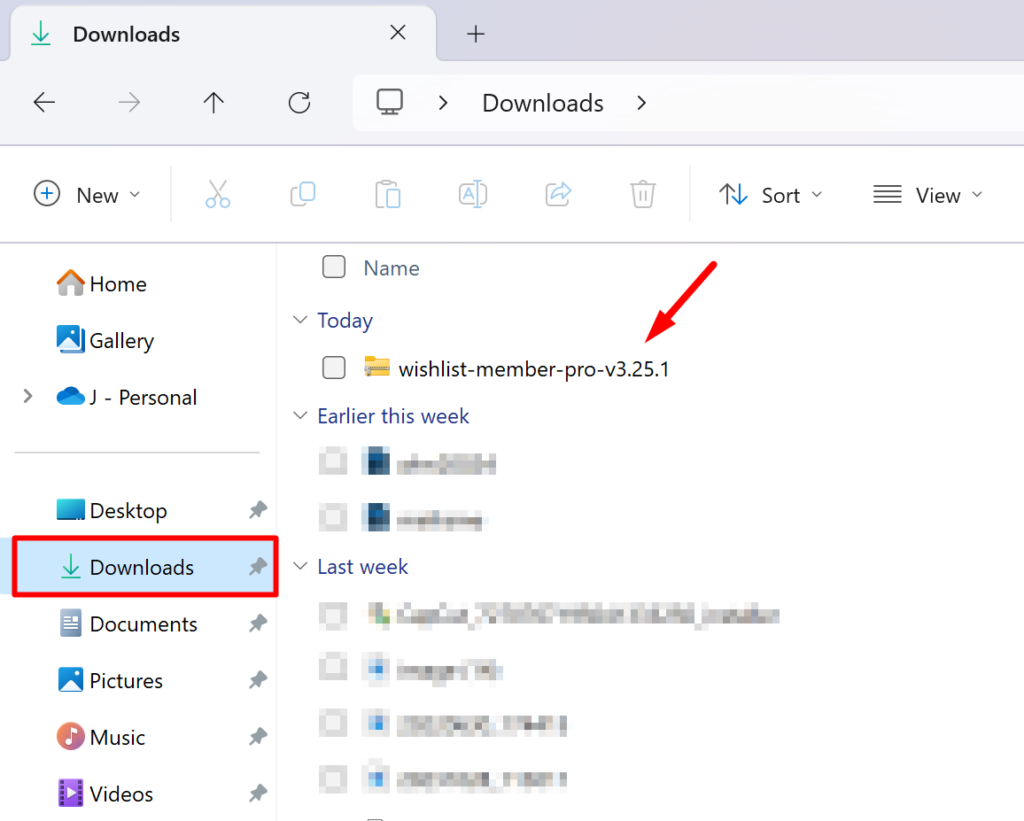Open Home in the sidebar
Image resolution: width=1024 pixels, height=821 pixels.
[x=102, y=283]
